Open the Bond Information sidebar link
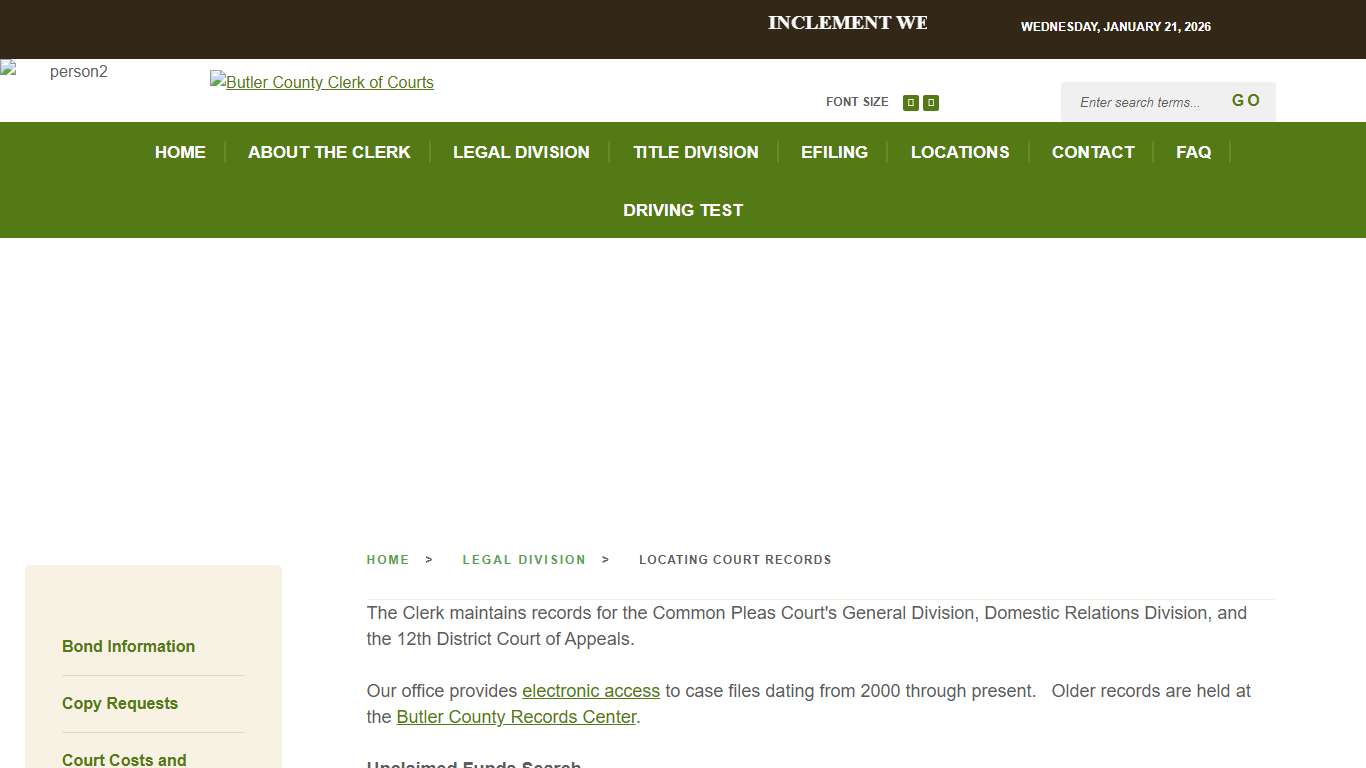1366x768 pixels. point(128,646)
